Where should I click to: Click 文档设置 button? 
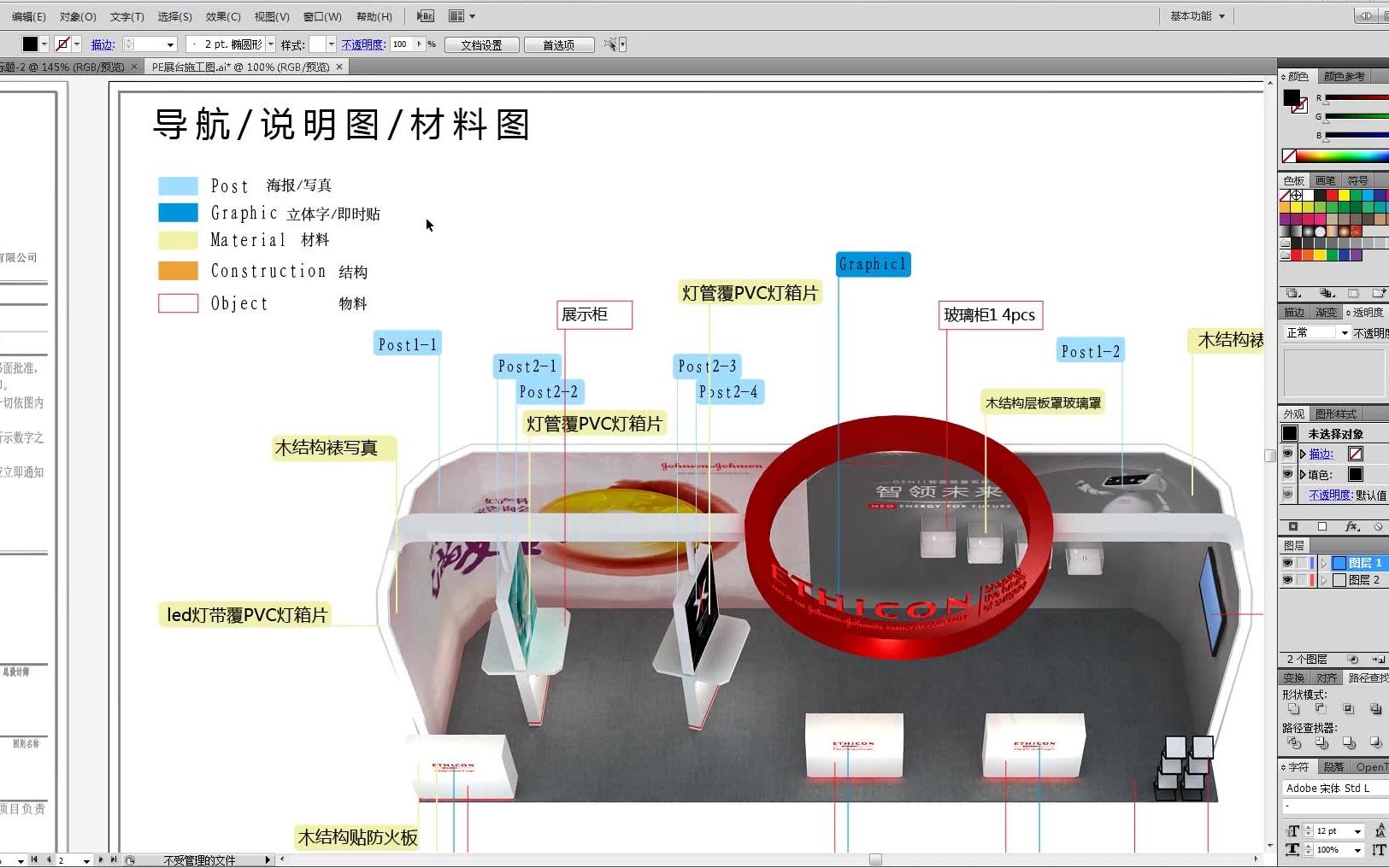point(481,44)
